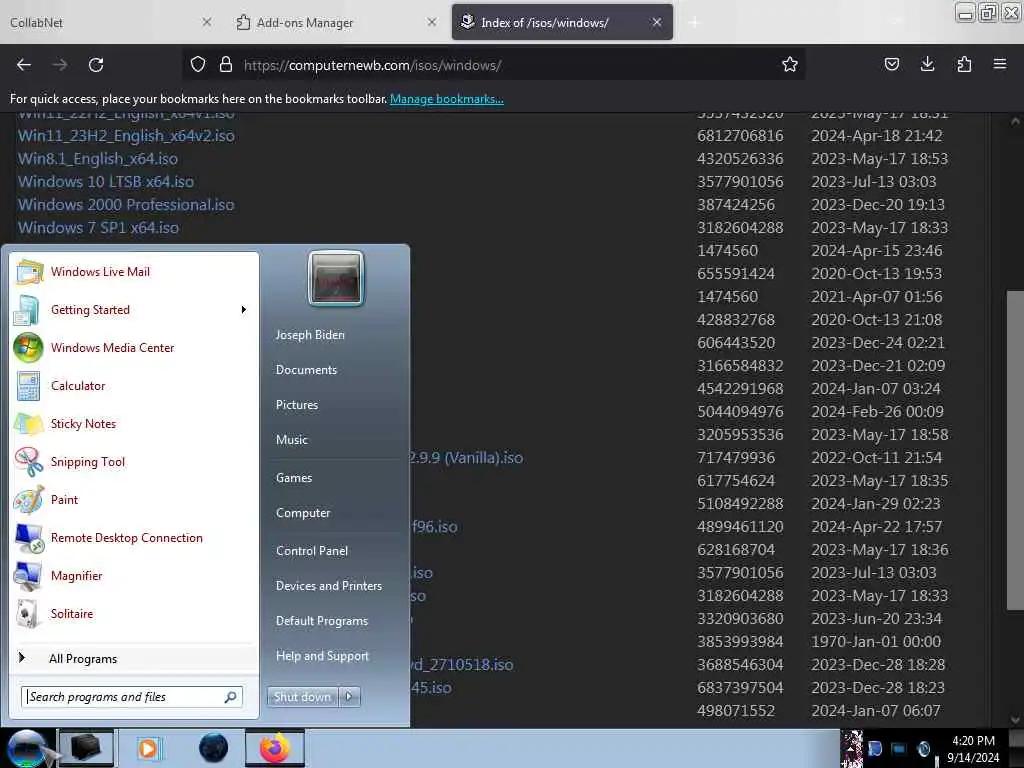This screenshot has height=768, width=1024.
Task: Open a new tab with the plus button
Action: (x=694, y=23)
